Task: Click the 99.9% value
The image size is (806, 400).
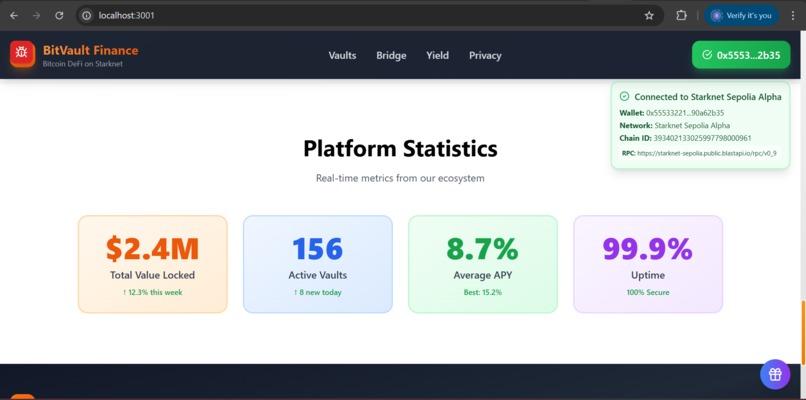Action: click(x=648, y=248)
